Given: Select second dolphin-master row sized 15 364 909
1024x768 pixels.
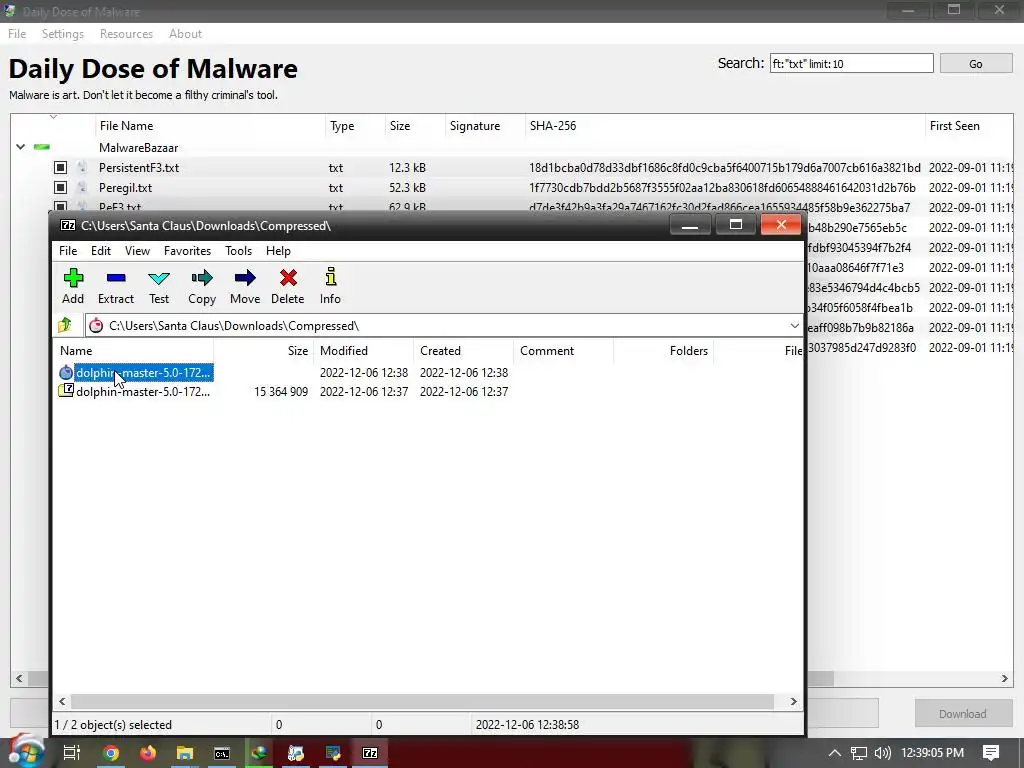Looking at the screenshot, I should [x=428, y=391].
